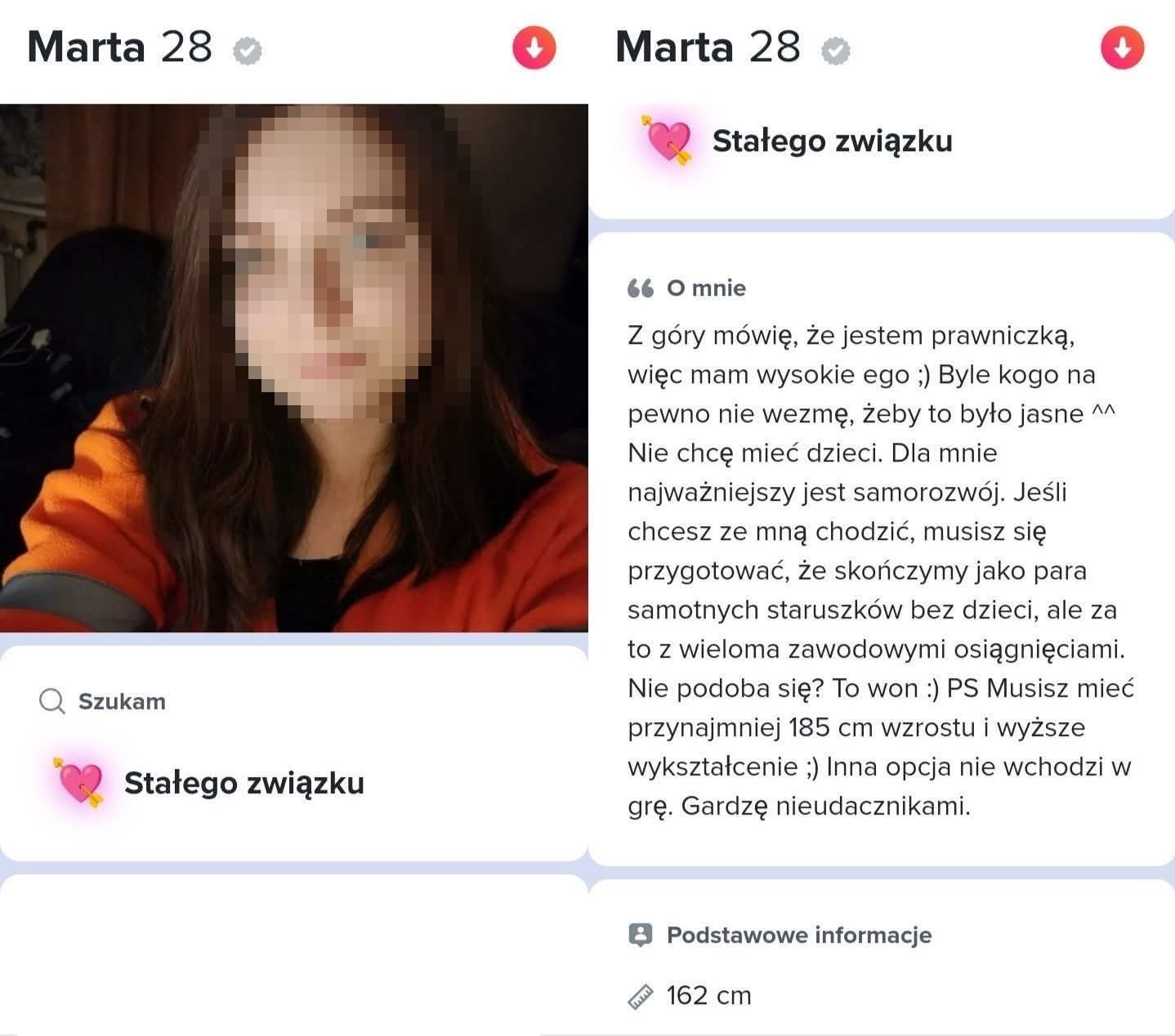The width and height of the screenshot is (1175, 1036).
Task: Tap the right red down-arrow button
Action: pos(1122,47)
